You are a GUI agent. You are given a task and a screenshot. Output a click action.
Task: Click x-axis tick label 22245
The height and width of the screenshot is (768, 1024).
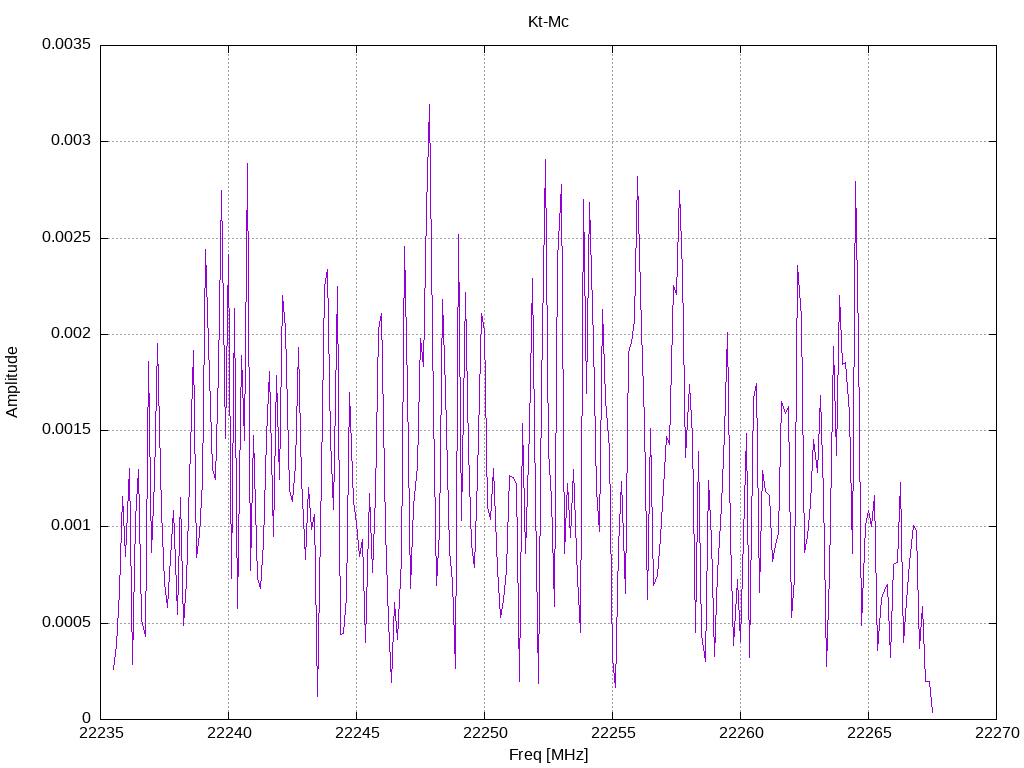tap(357, 733)
